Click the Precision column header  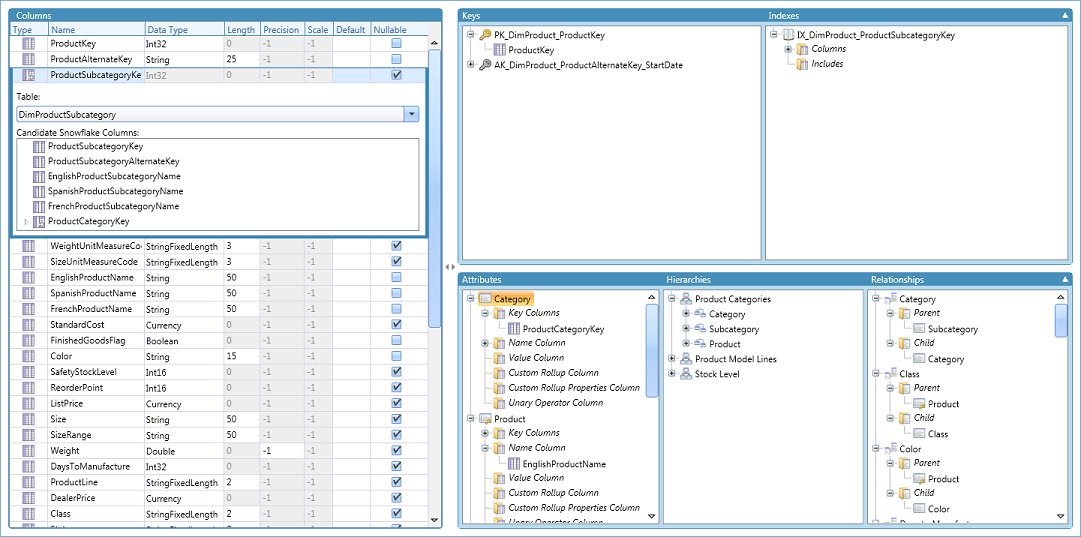[282, 30]
